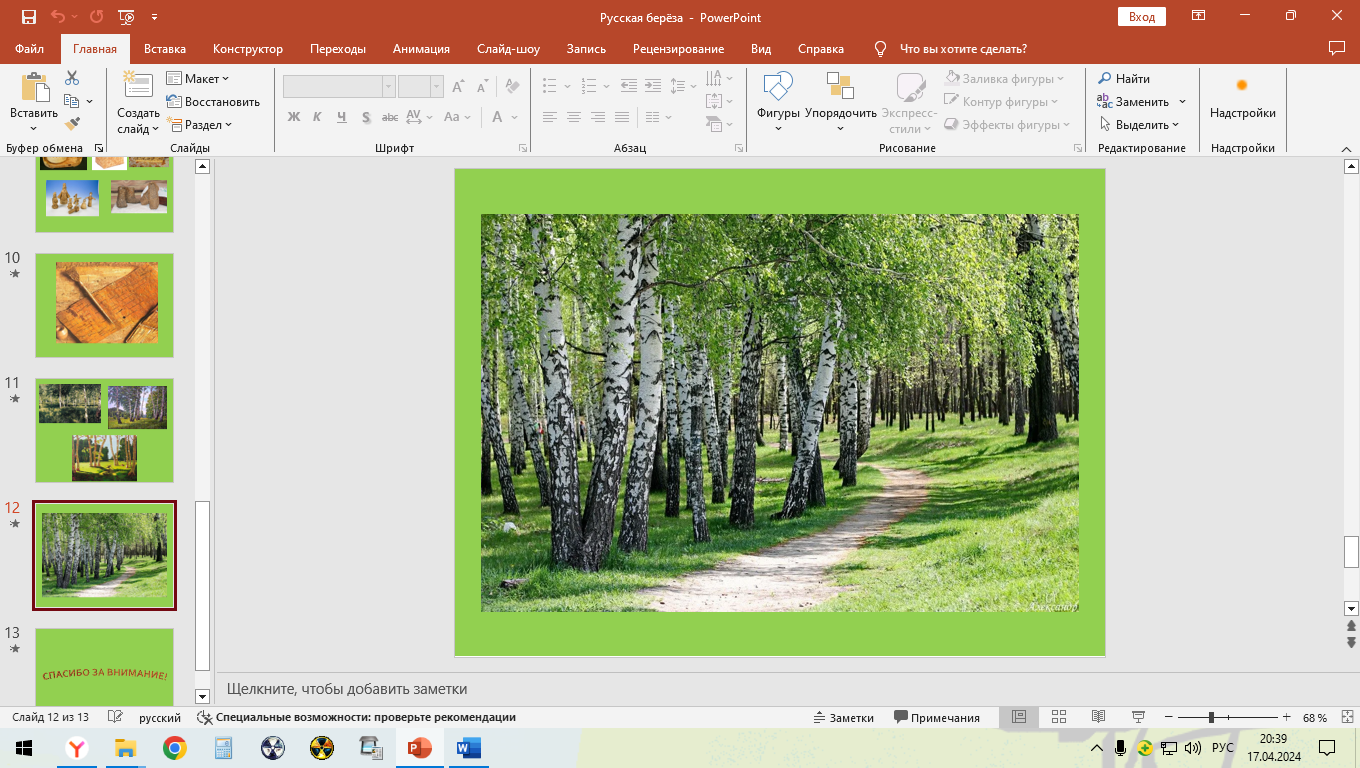Image resolution: width=1360 pixels, height=768 pixels.
Task: Expand the Layout (Макет) dropdown
Action: coord(198,79)
